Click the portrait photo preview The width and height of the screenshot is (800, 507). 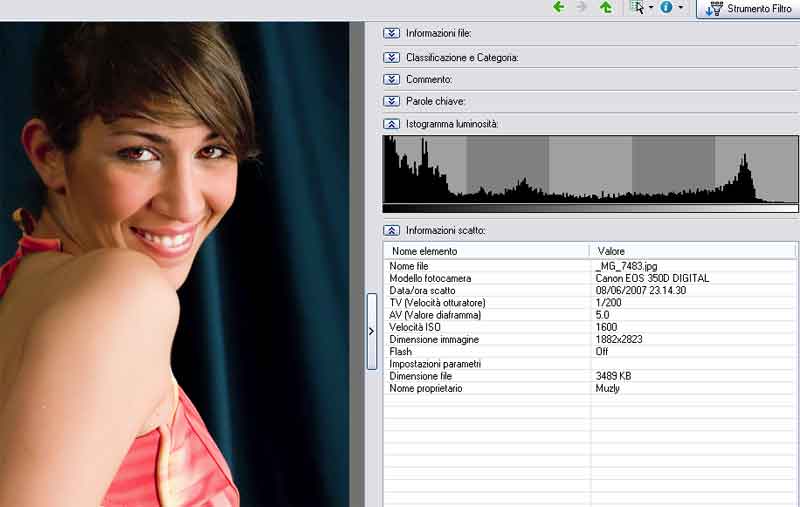(175, 260)
